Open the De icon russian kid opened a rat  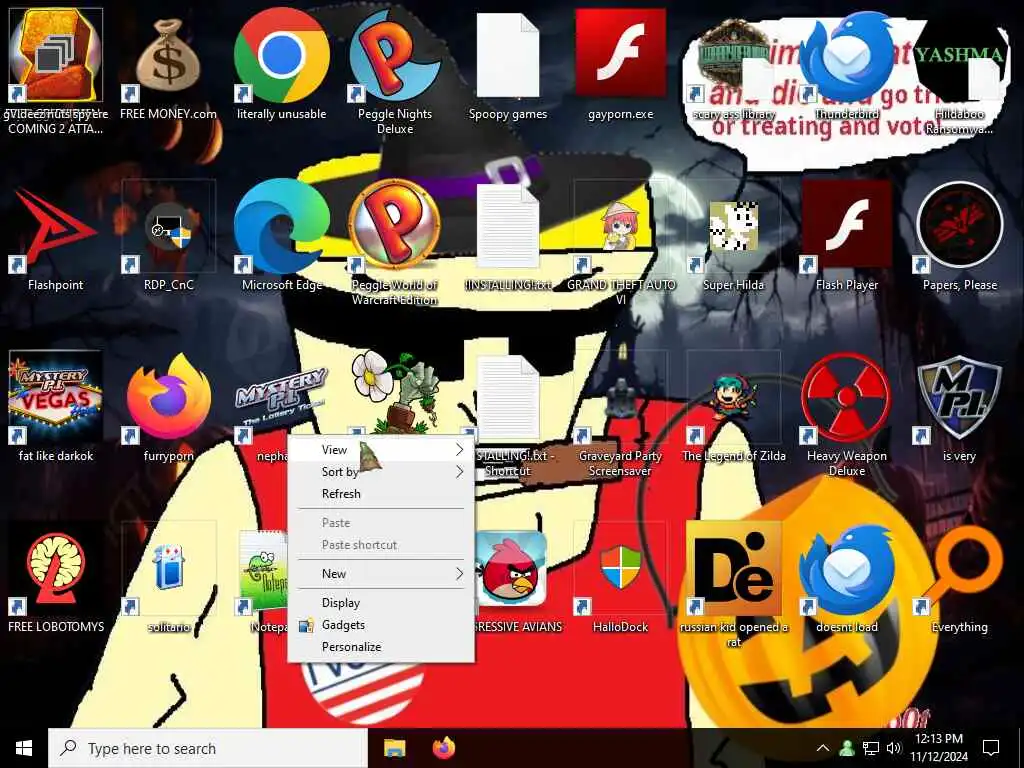tap(733, 573)
